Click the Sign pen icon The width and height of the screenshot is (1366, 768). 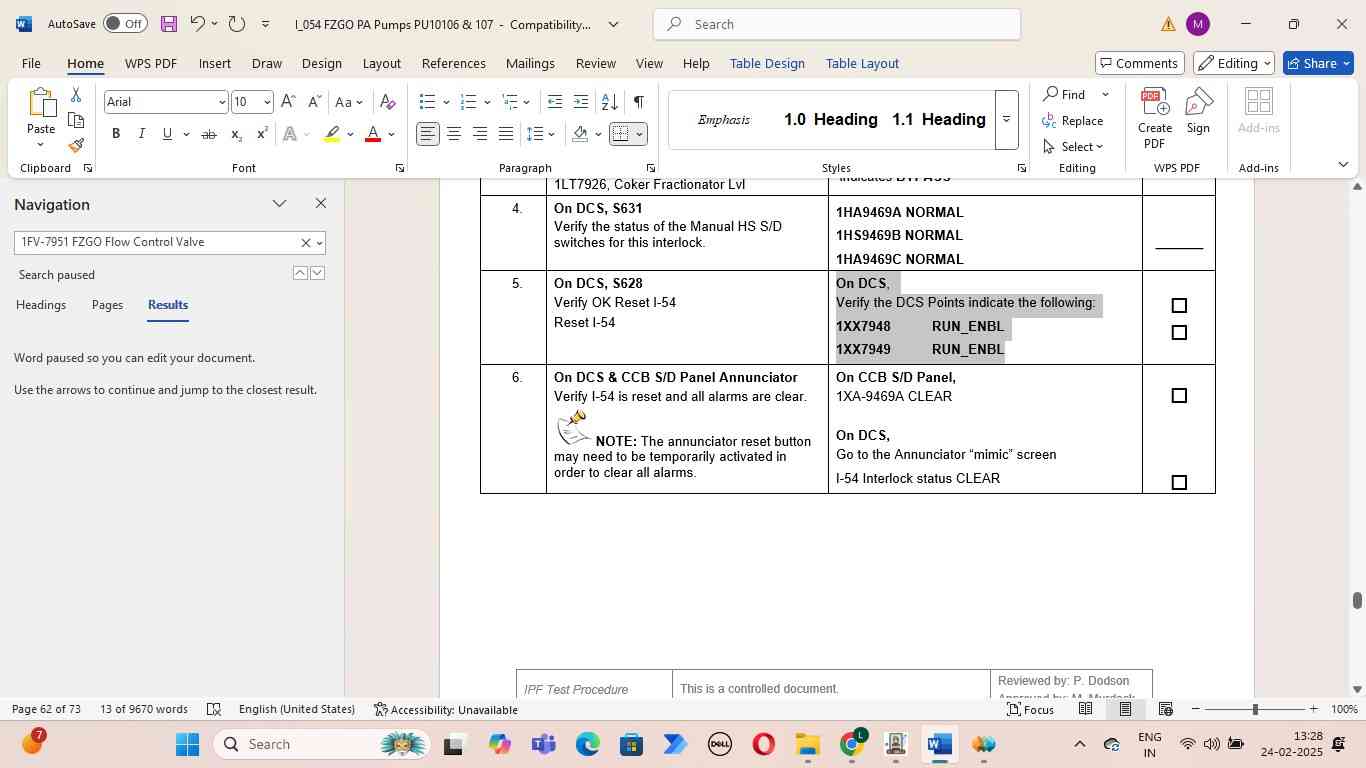coord(1198,110)
